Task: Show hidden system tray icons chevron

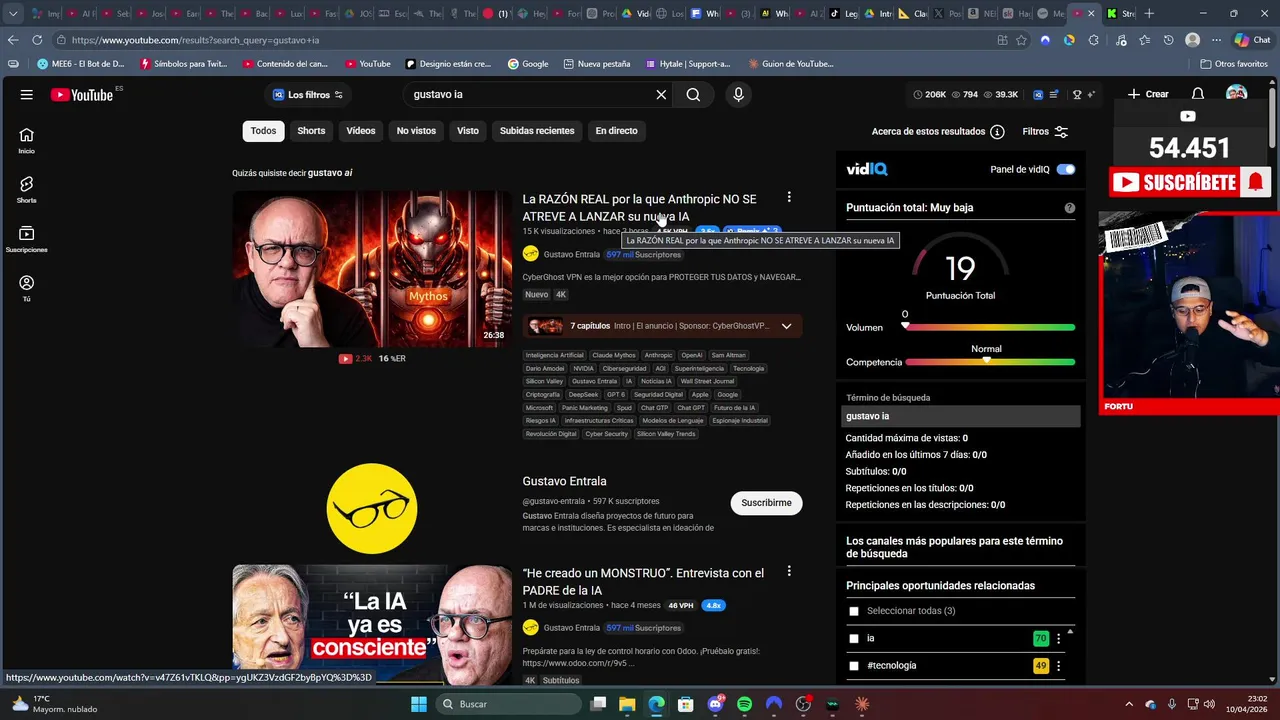Action: click(x=1129, y=704)
